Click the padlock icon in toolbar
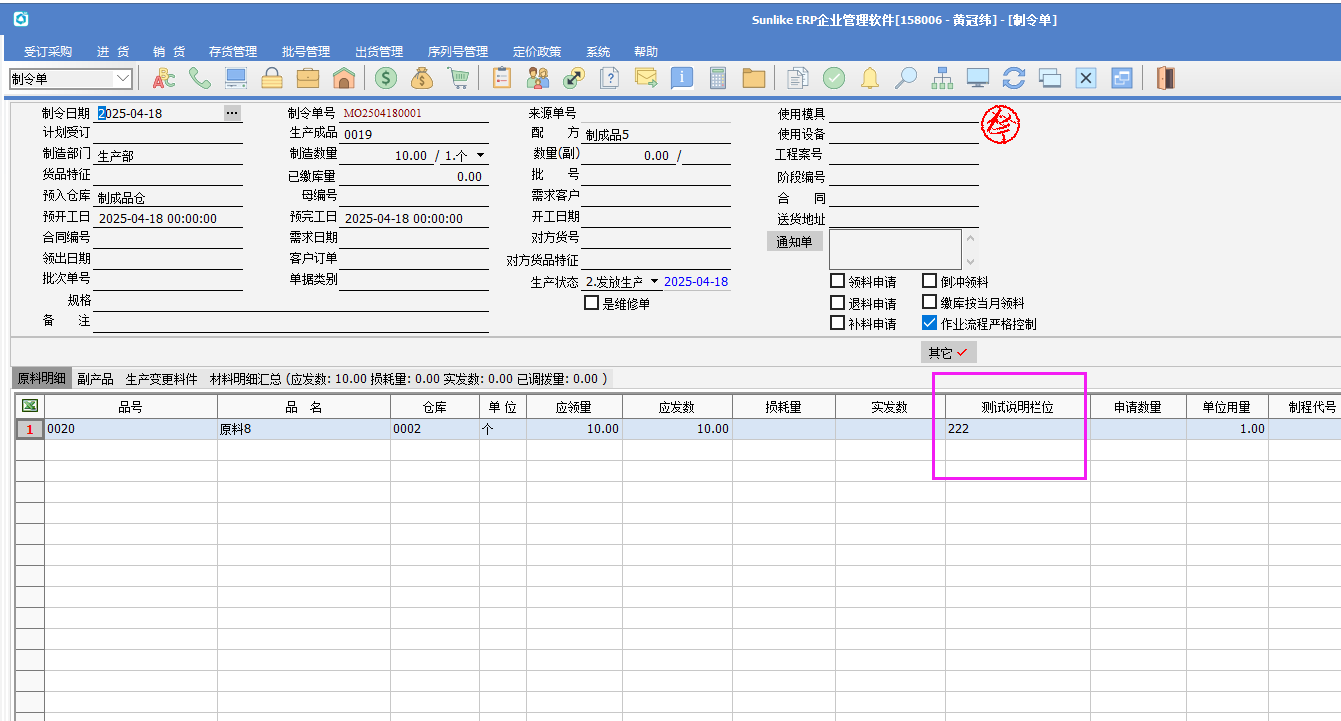Image resolution: width=1341 pixels, height=721 pixels. pos(272,78)
